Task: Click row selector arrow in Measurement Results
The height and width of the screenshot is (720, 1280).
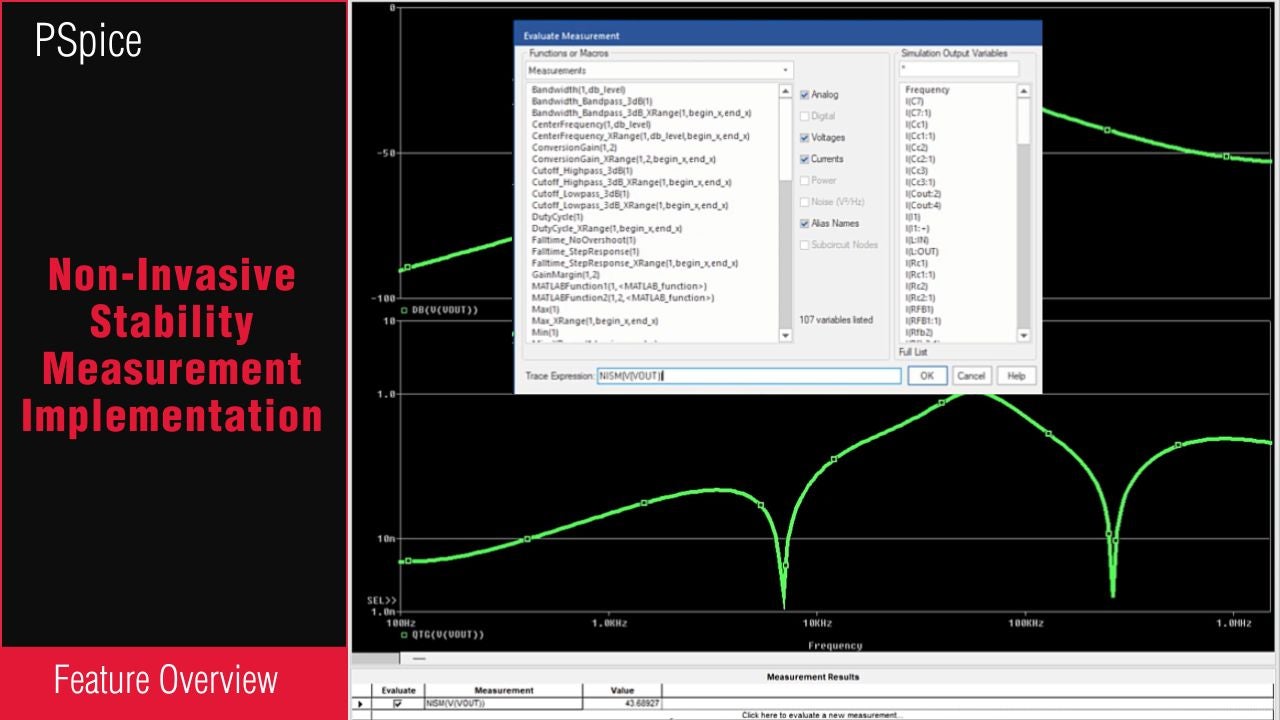Action: click(362, 704)
